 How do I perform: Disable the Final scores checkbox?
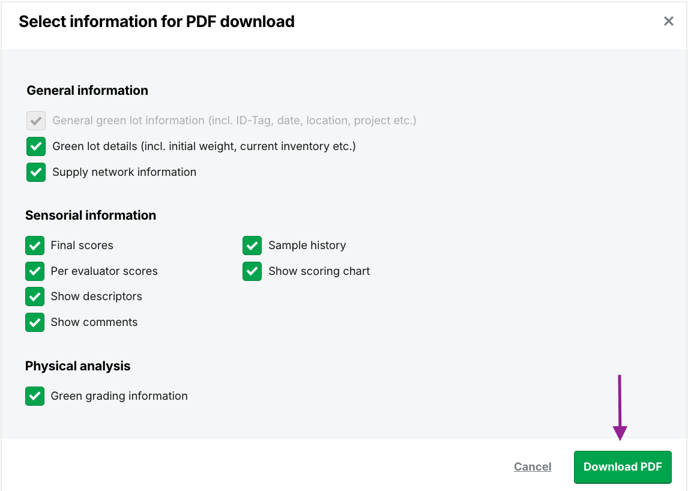click(x=35, y=246)
